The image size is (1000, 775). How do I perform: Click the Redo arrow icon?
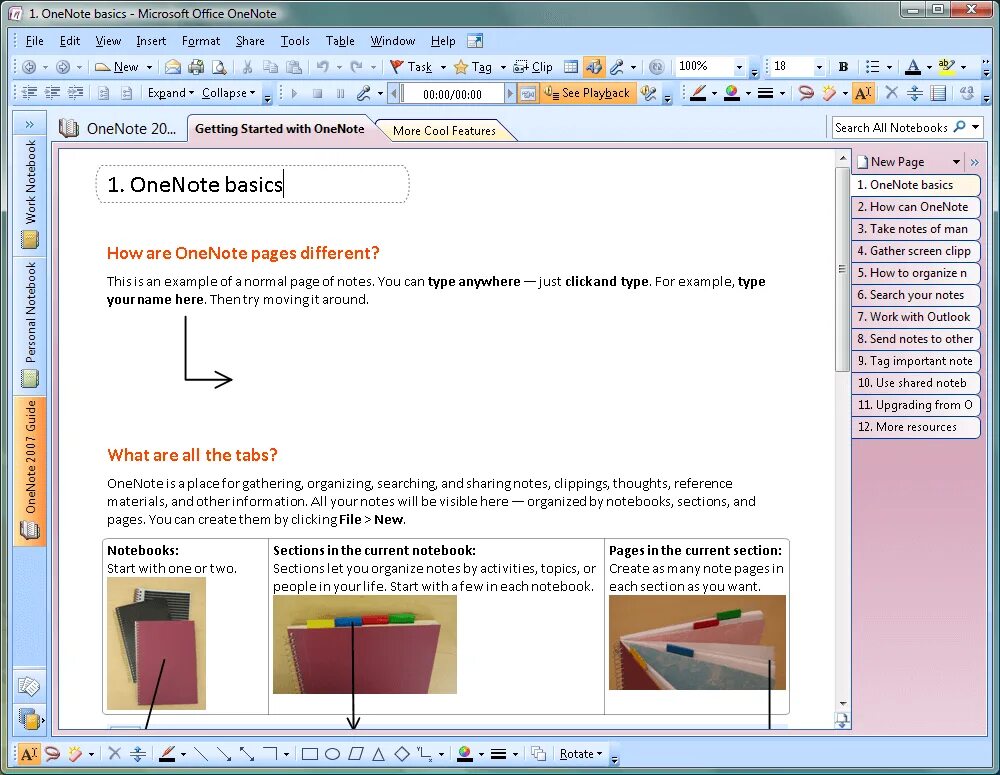[x=357, y=67]
